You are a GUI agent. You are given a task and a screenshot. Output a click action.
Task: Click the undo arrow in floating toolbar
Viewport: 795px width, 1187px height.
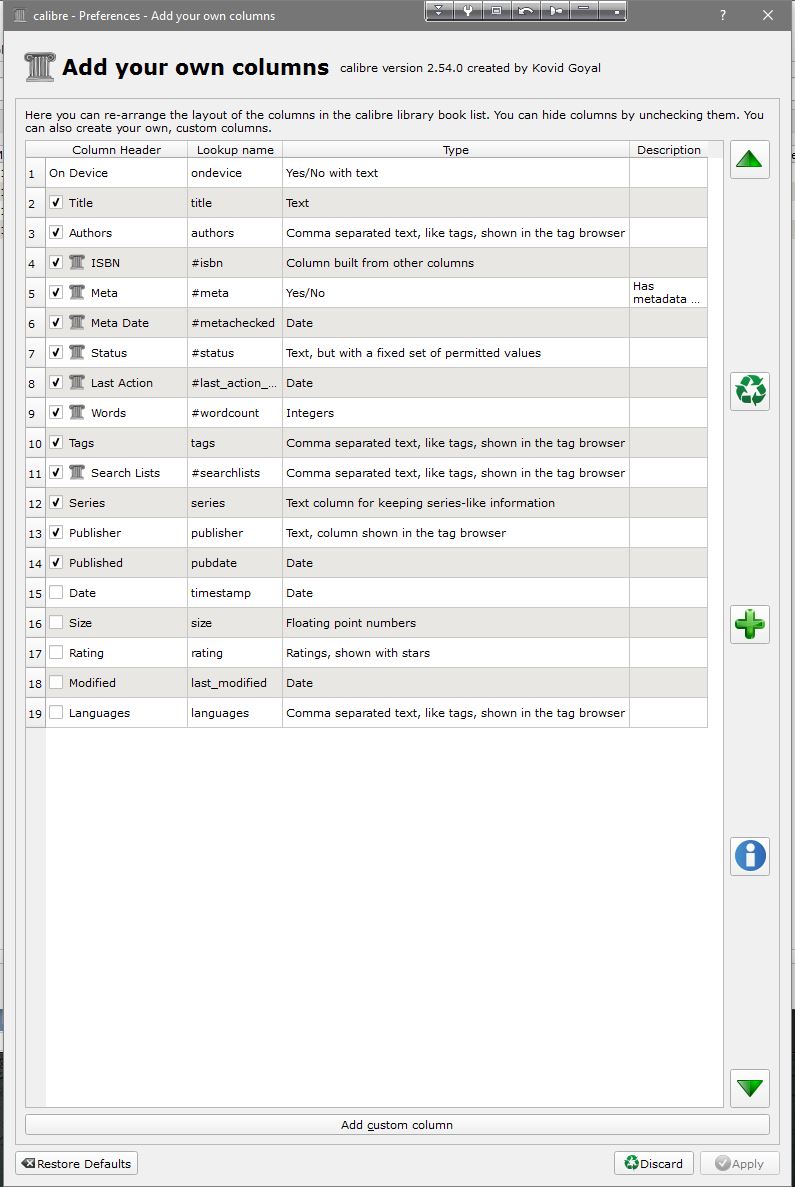[x=526, y=11]
